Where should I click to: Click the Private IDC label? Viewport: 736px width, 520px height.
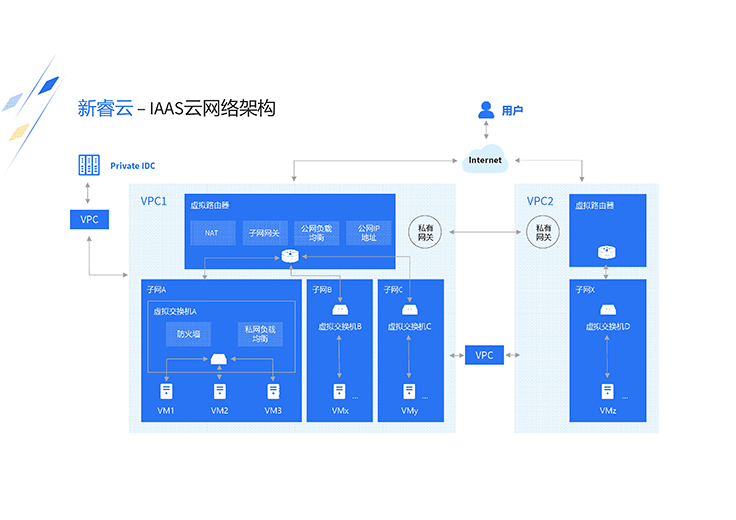[x=133, y=166]
